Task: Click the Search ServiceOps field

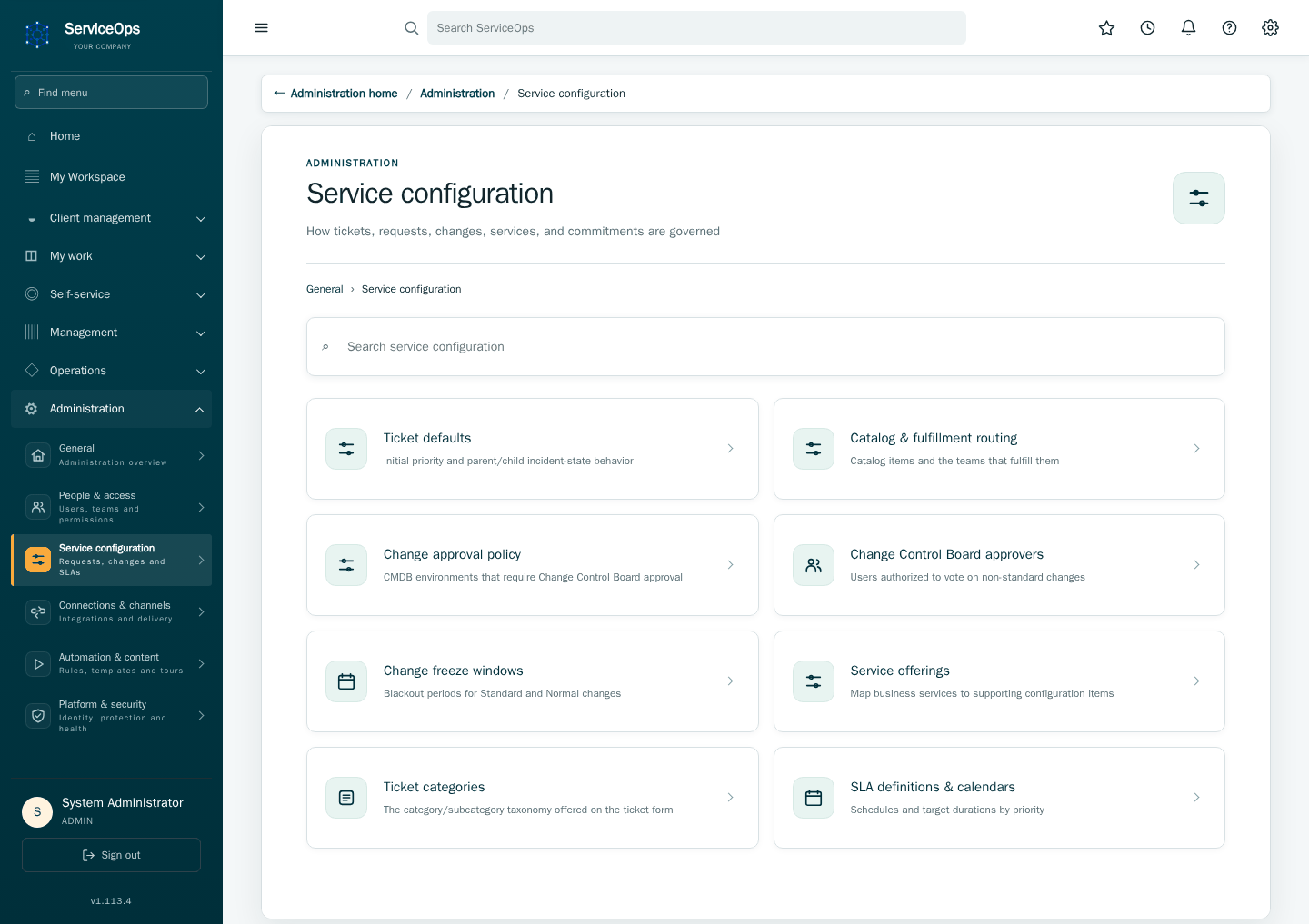Action: tap(696, 28)
